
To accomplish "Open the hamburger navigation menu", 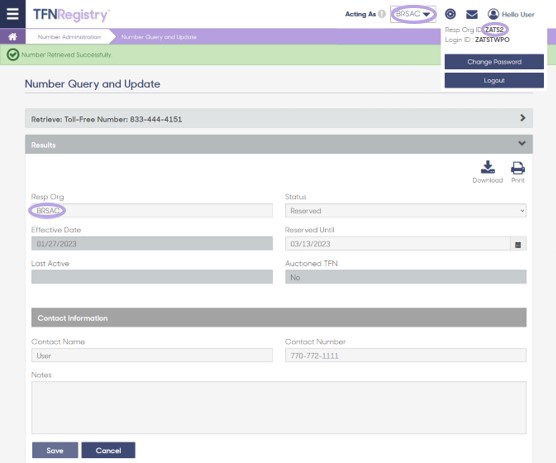I will (12, 14).
